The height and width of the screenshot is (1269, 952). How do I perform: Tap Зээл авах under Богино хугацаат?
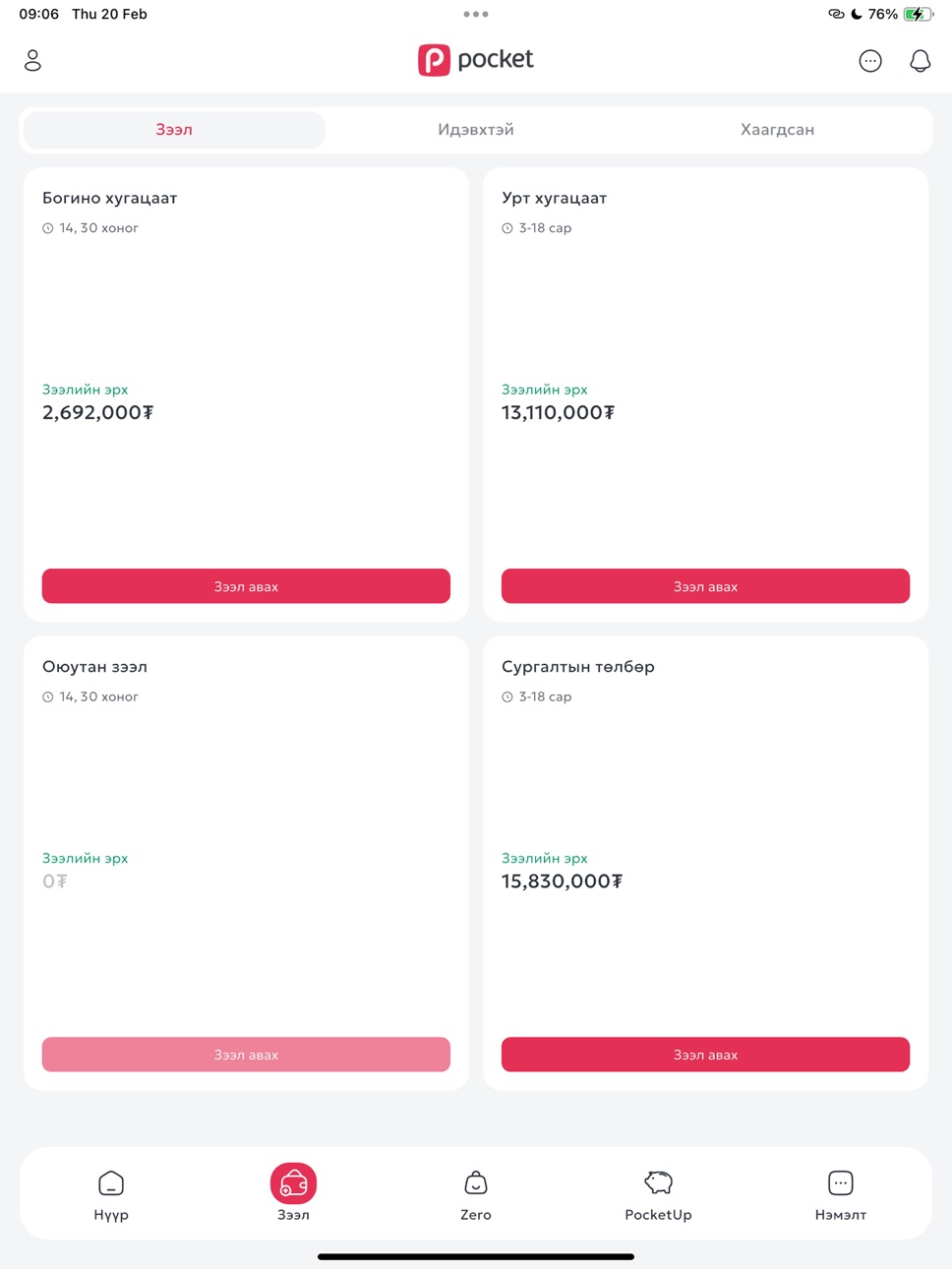click(x=246, y=586)
